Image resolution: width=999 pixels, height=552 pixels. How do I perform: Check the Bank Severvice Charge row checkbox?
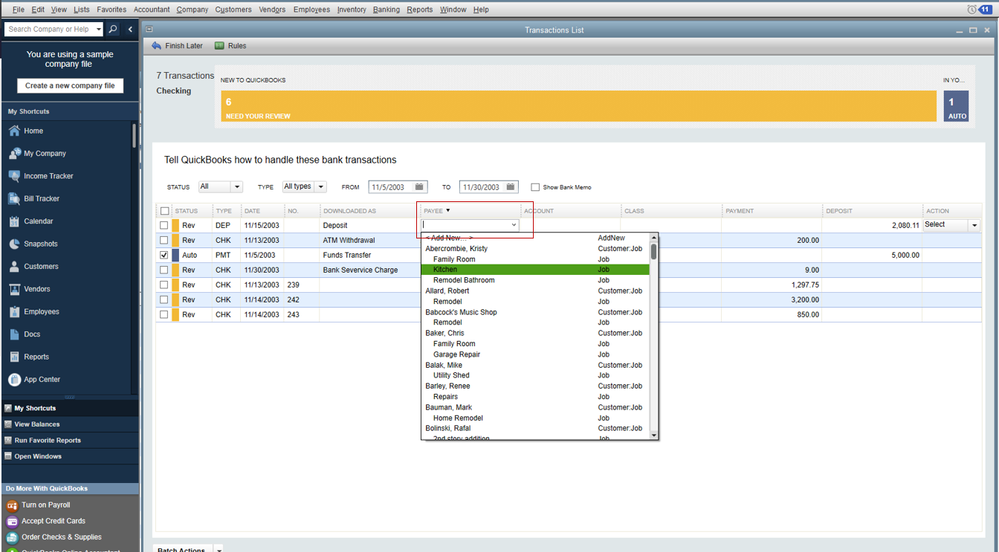[164, 270]
